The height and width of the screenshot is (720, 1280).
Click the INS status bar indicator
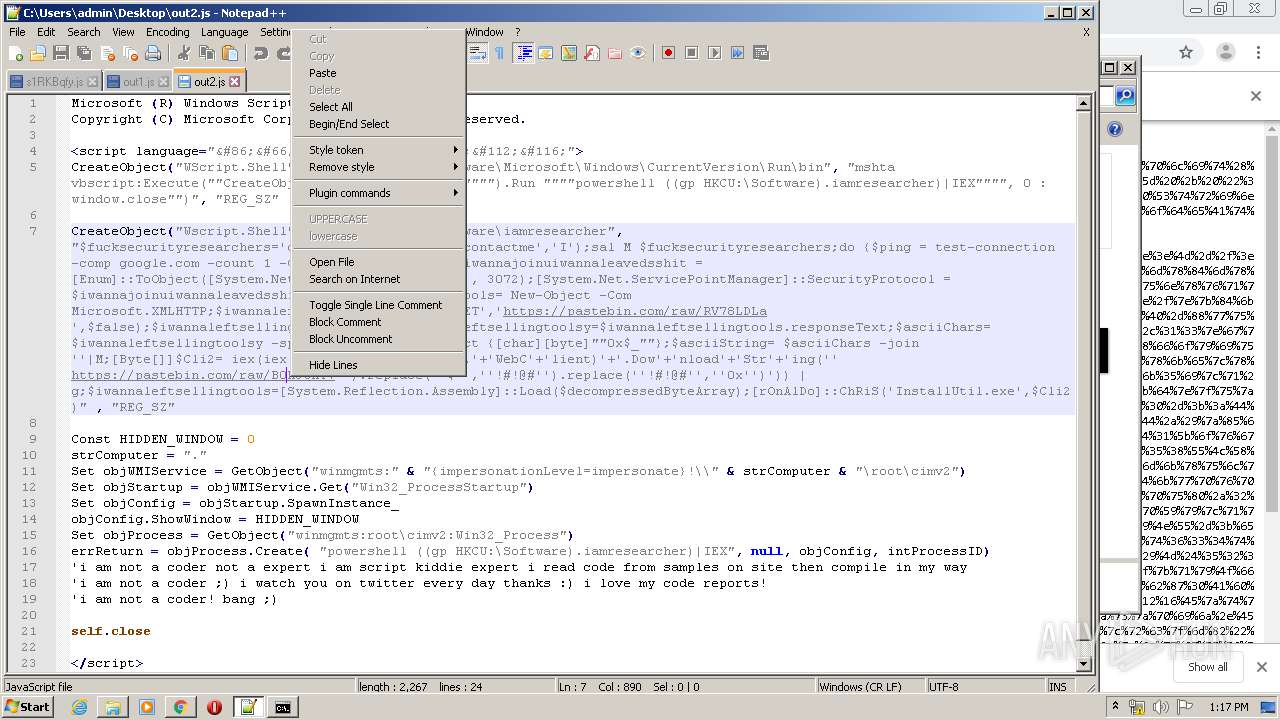point(1058,687)
